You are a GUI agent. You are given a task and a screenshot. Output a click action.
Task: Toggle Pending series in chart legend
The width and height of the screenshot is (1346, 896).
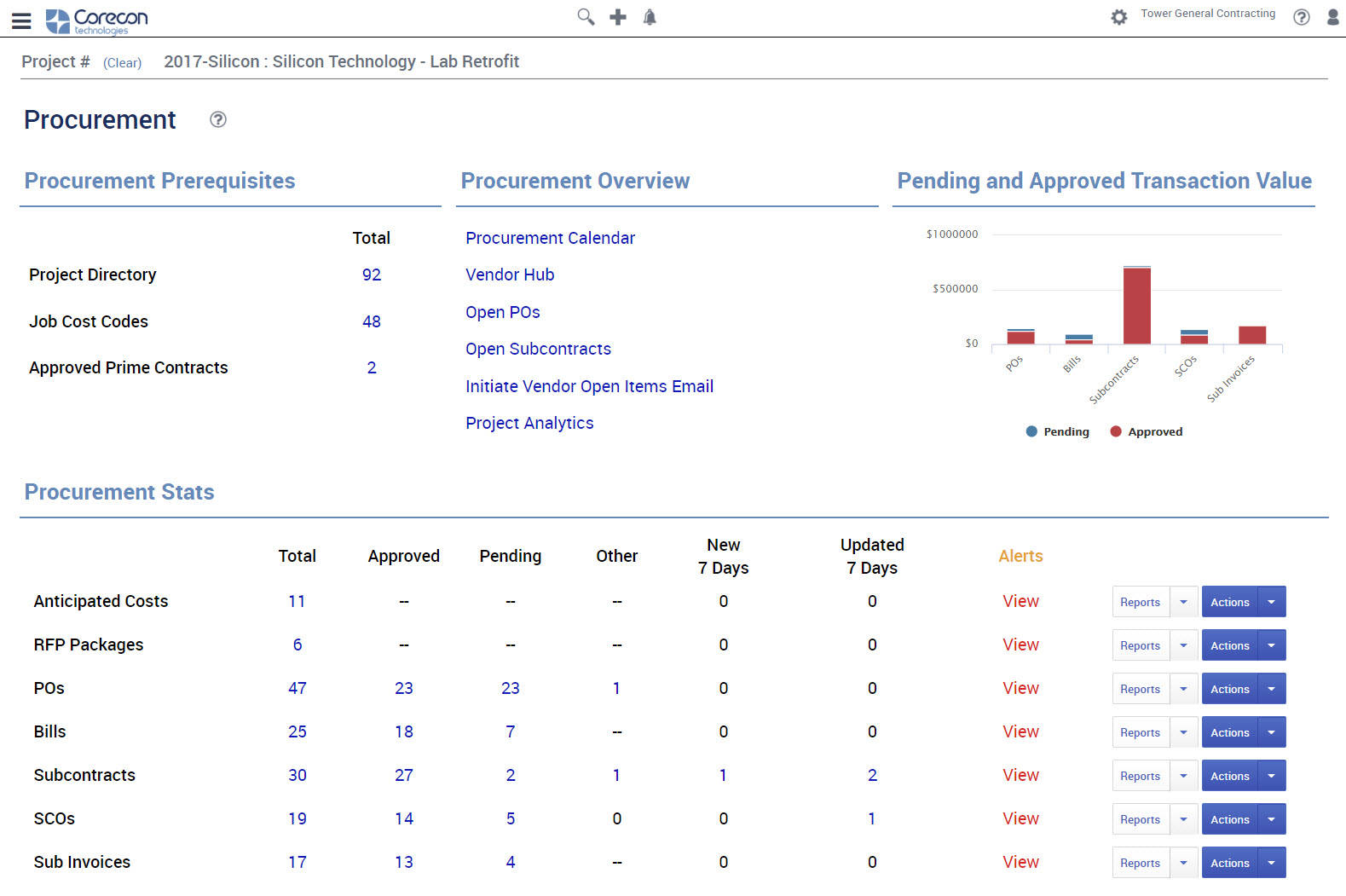pyautogui.click(x=1058, y=431)
